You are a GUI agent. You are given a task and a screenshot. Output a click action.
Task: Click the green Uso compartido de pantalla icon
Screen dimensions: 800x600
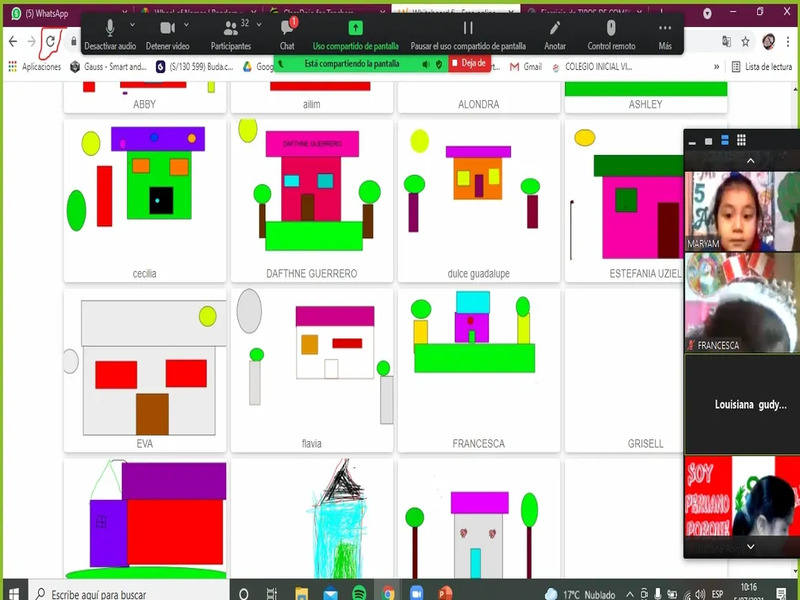click(355, 28)
